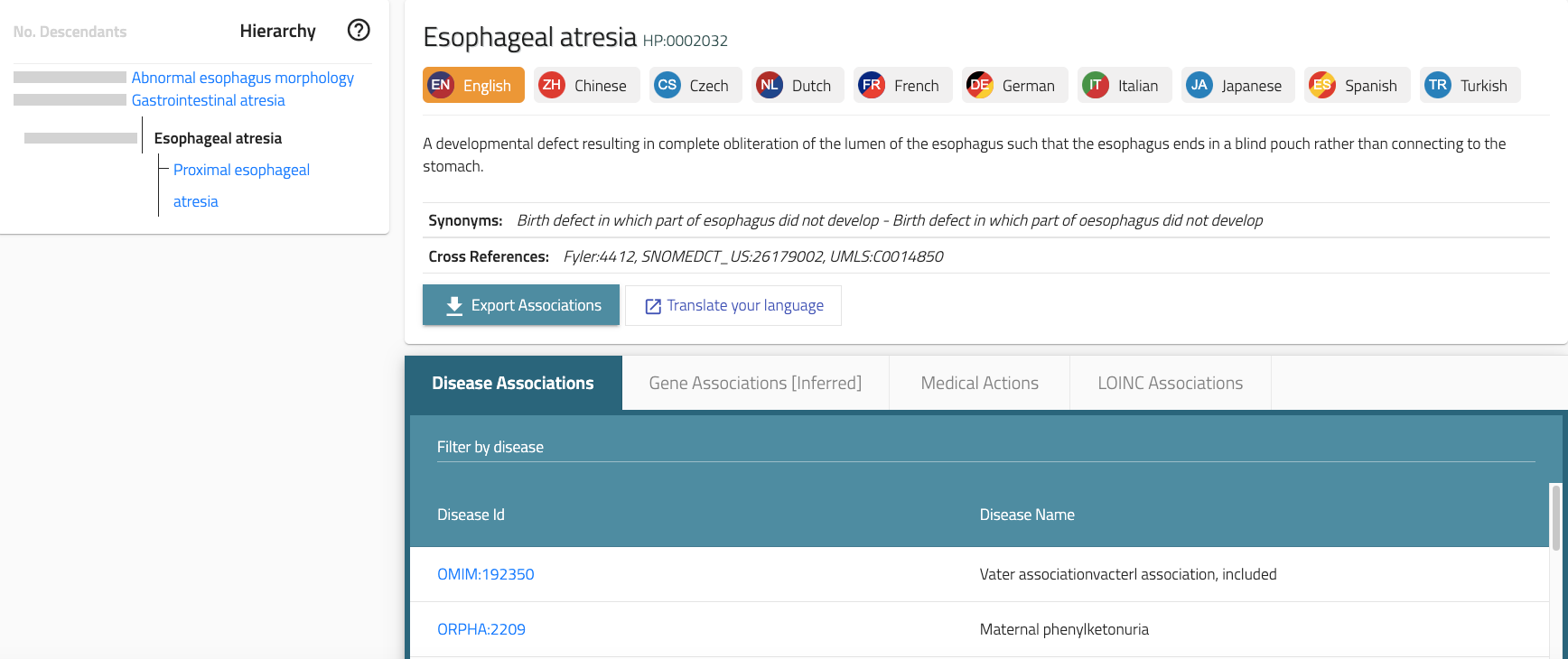
Task: Select English language label
Action: pyautogui.click(x=487, y=86)
